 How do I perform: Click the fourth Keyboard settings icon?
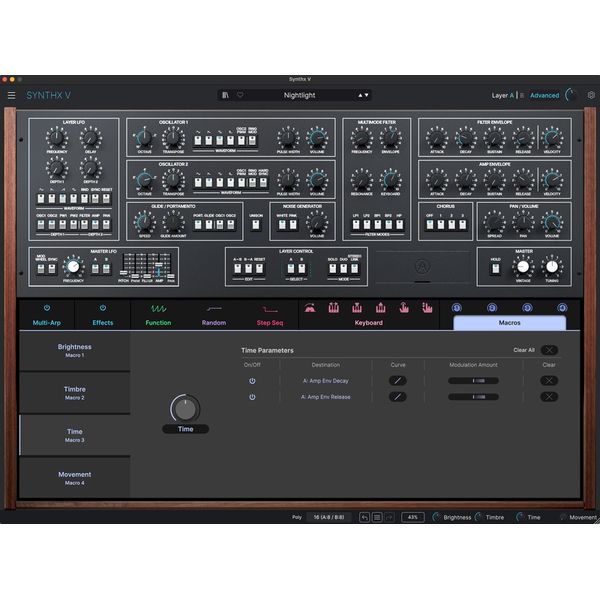[x=380, y=308]
